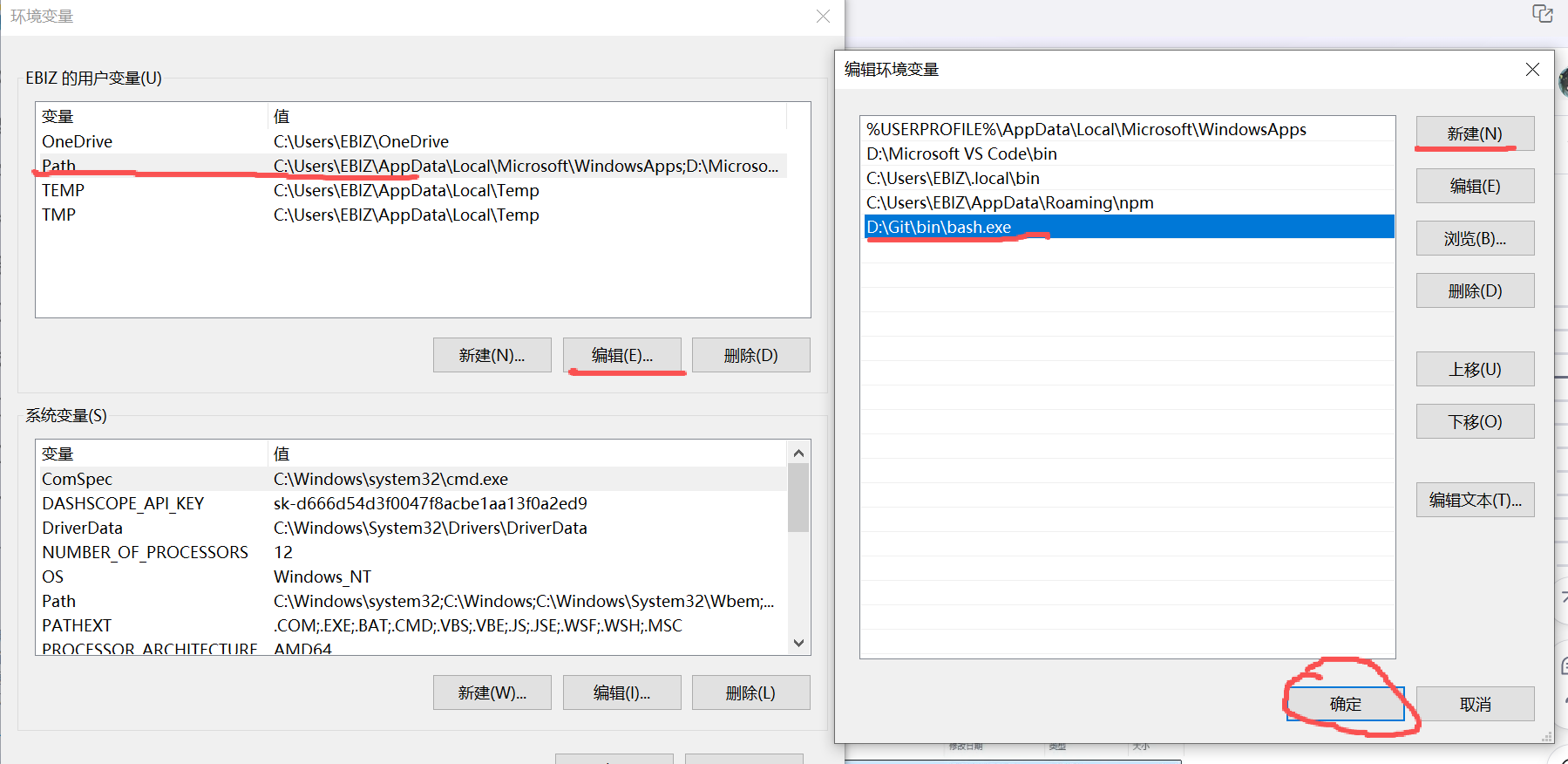Click system variables 新建(W)... button
The image size is (1568, 764).
click(x=492, y=692)
